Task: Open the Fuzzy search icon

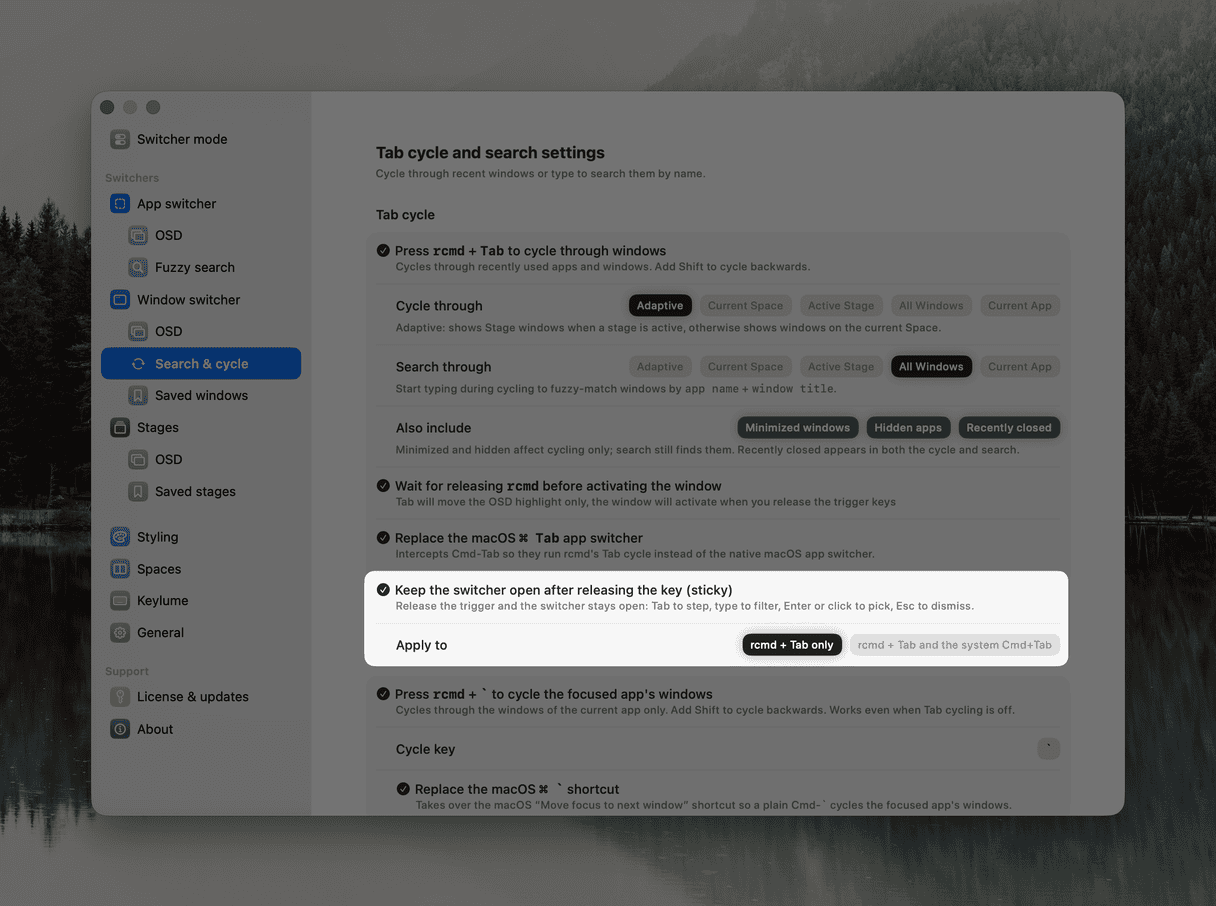Action: coord(138,268)
